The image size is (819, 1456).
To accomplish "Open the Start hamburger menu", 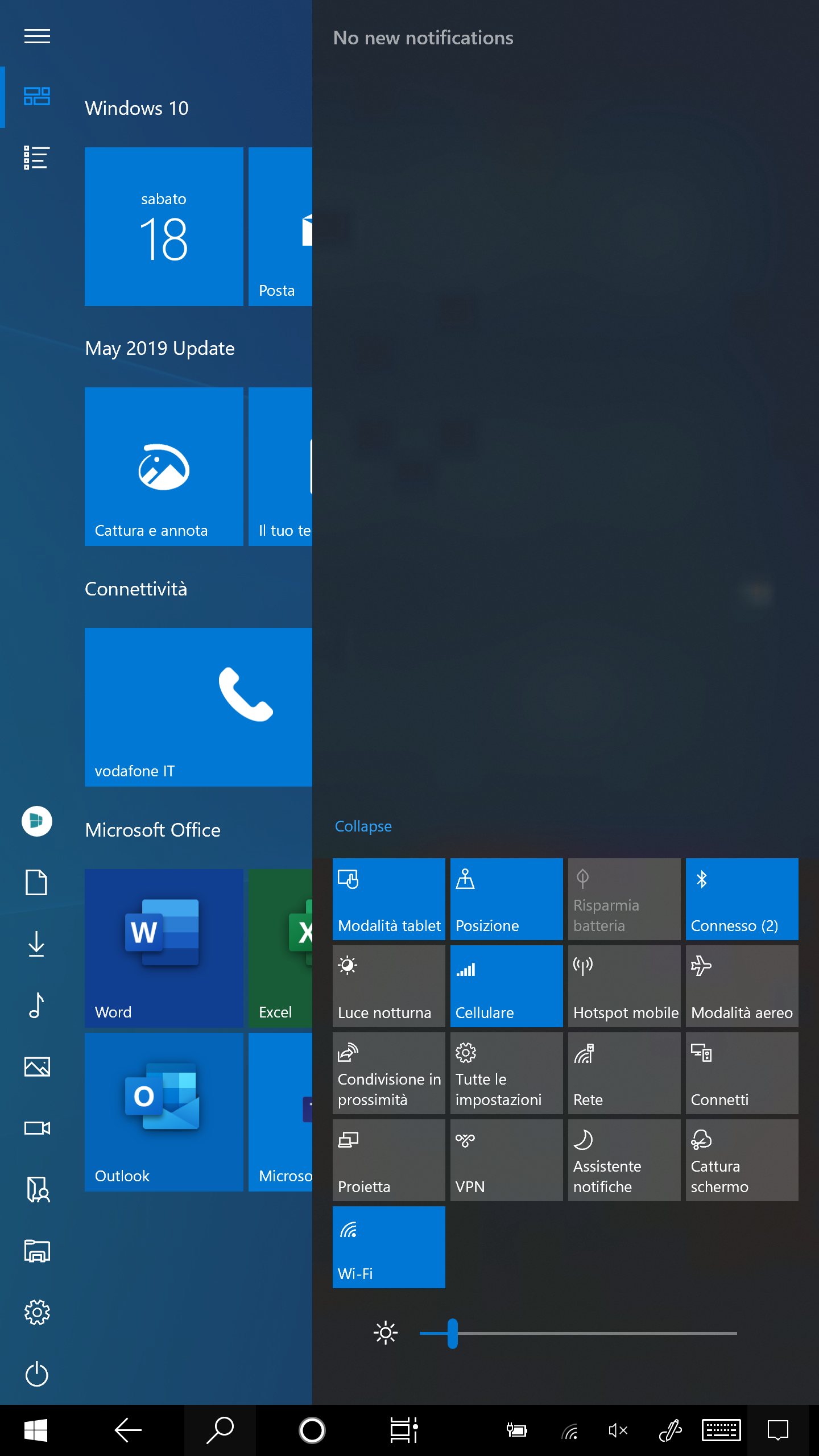I will [37, 36].
